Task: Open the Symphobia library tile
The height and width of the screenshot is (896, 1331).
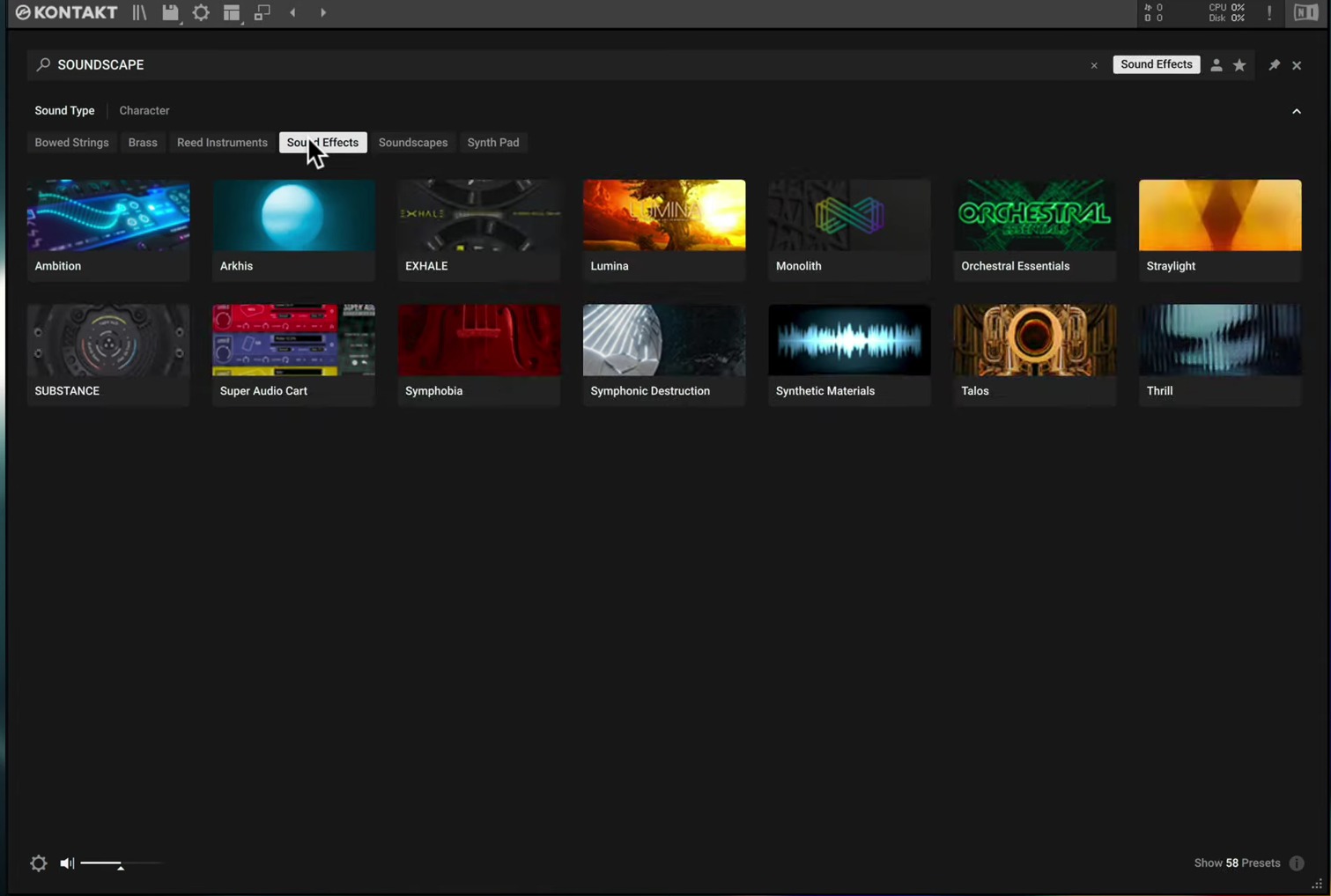Action: click(x=479, y=355)
